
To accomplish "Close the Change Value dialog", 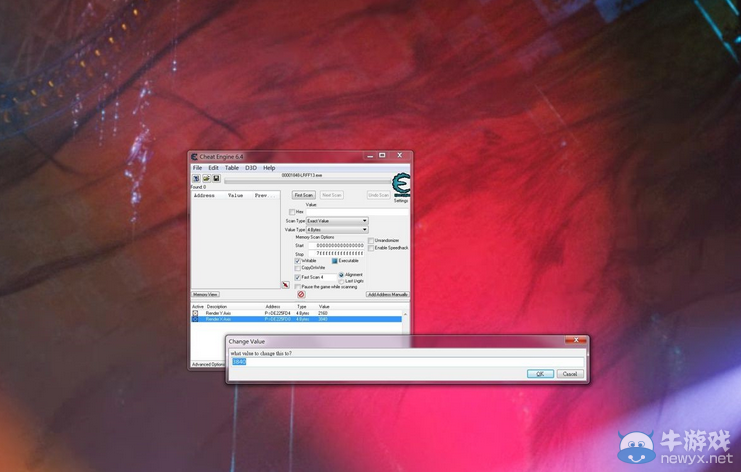I will point(576,340).
